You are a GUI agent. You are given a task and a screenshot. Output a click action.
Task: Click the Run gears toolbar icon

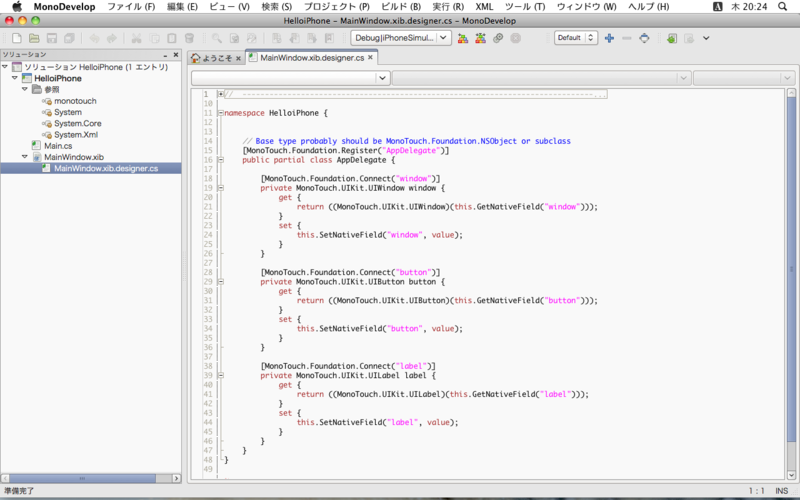498,38
